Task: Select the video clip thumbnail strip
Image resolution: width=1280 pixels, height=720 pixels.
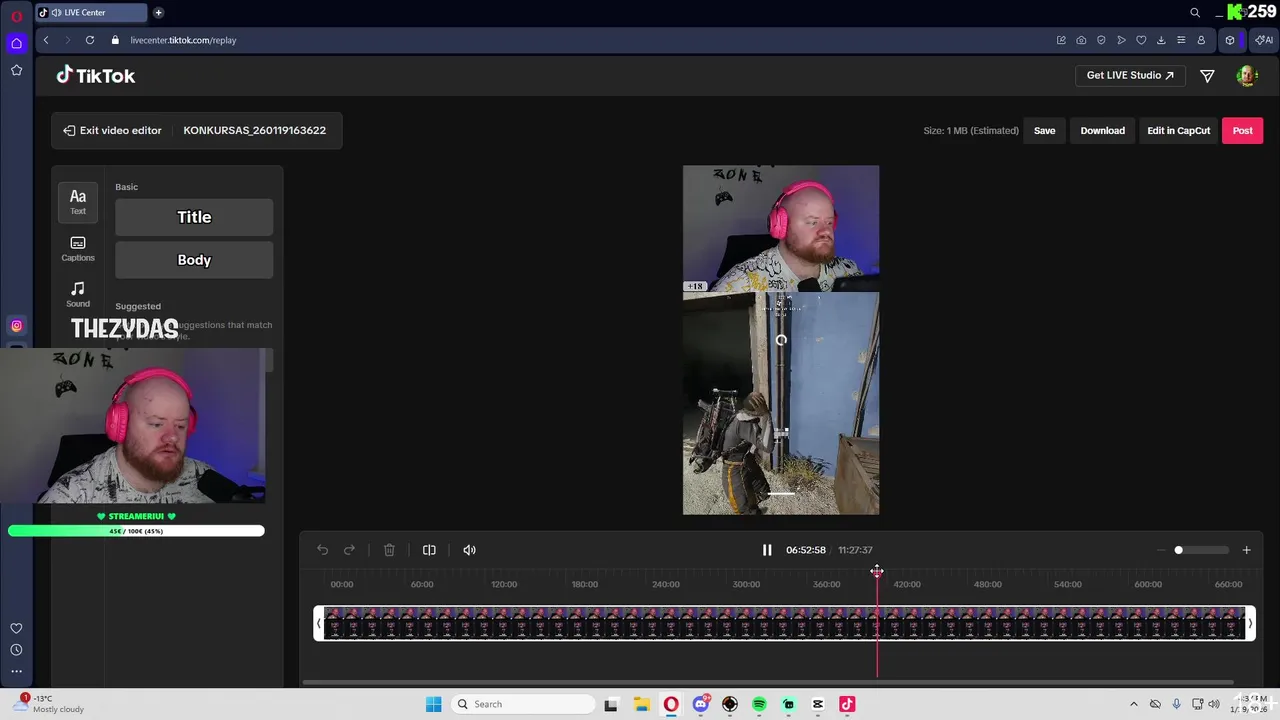Action: coord(784,623)
